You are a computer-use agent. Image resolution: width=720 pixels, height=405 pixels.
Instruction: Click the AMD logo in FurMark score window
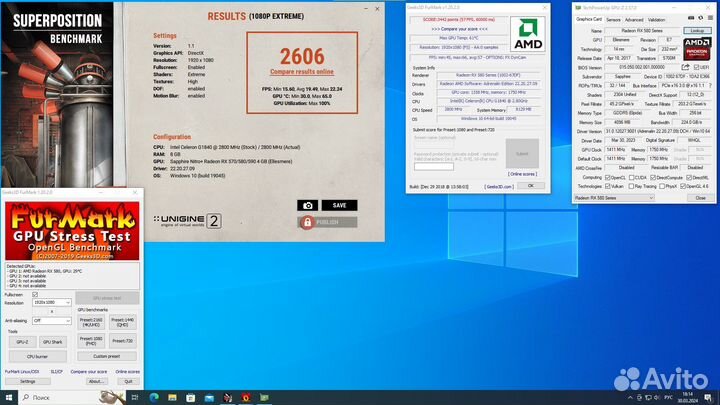pyautogui.click(x=528, y=34)
